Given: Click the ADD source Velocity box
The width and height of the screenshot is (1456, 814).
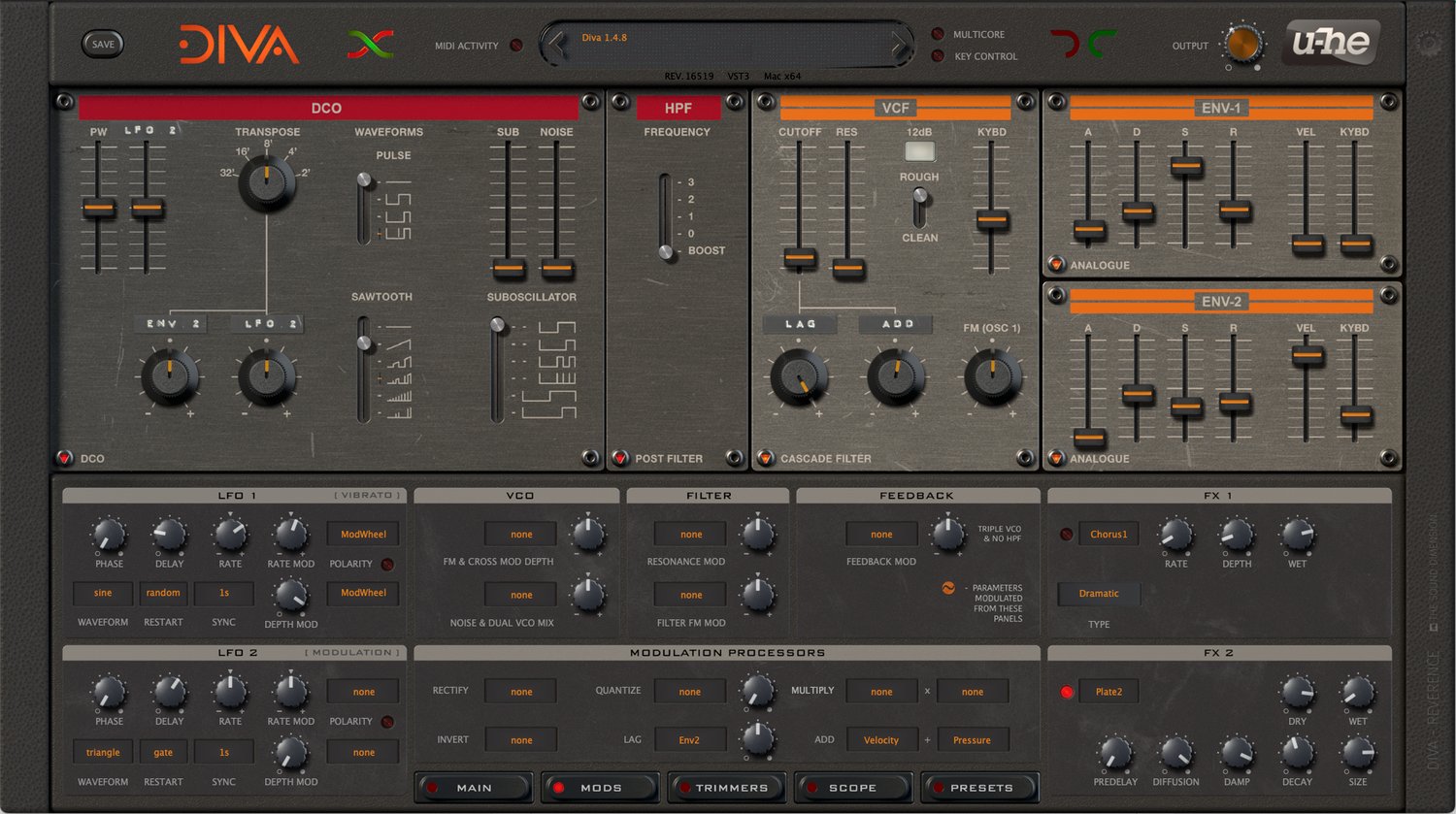Looking at the screenshot, I should tap(881, 739).
